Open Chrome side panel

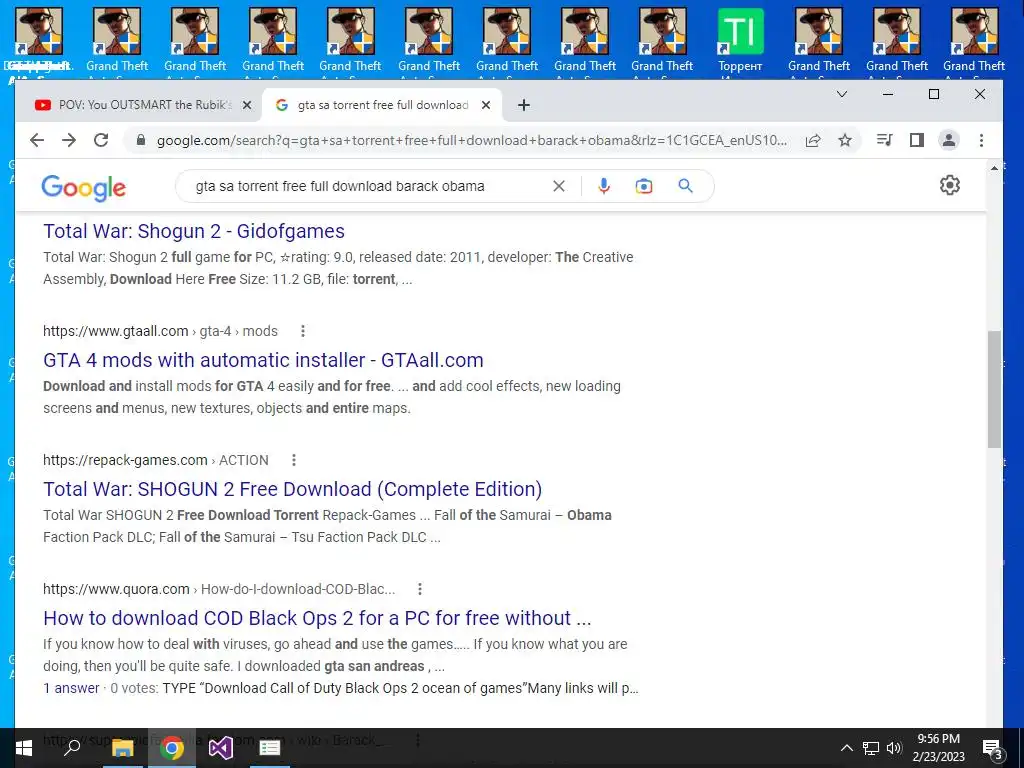click(x=917, y=140)
